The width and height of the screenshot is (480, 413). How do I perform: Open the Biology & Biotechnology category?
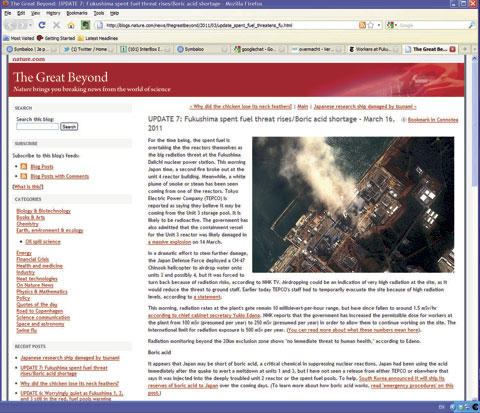tap(44, 211)
